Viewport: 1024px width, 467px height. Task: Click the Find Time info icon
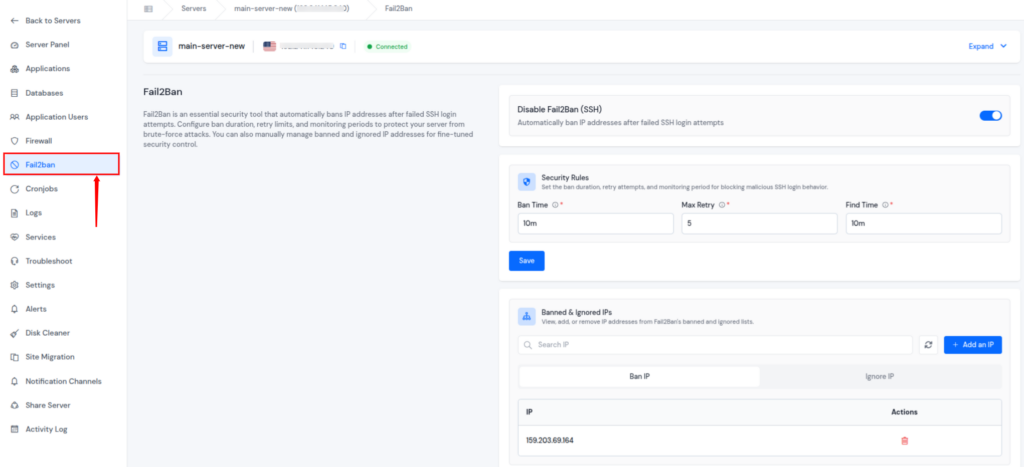[x=886, y=205]
